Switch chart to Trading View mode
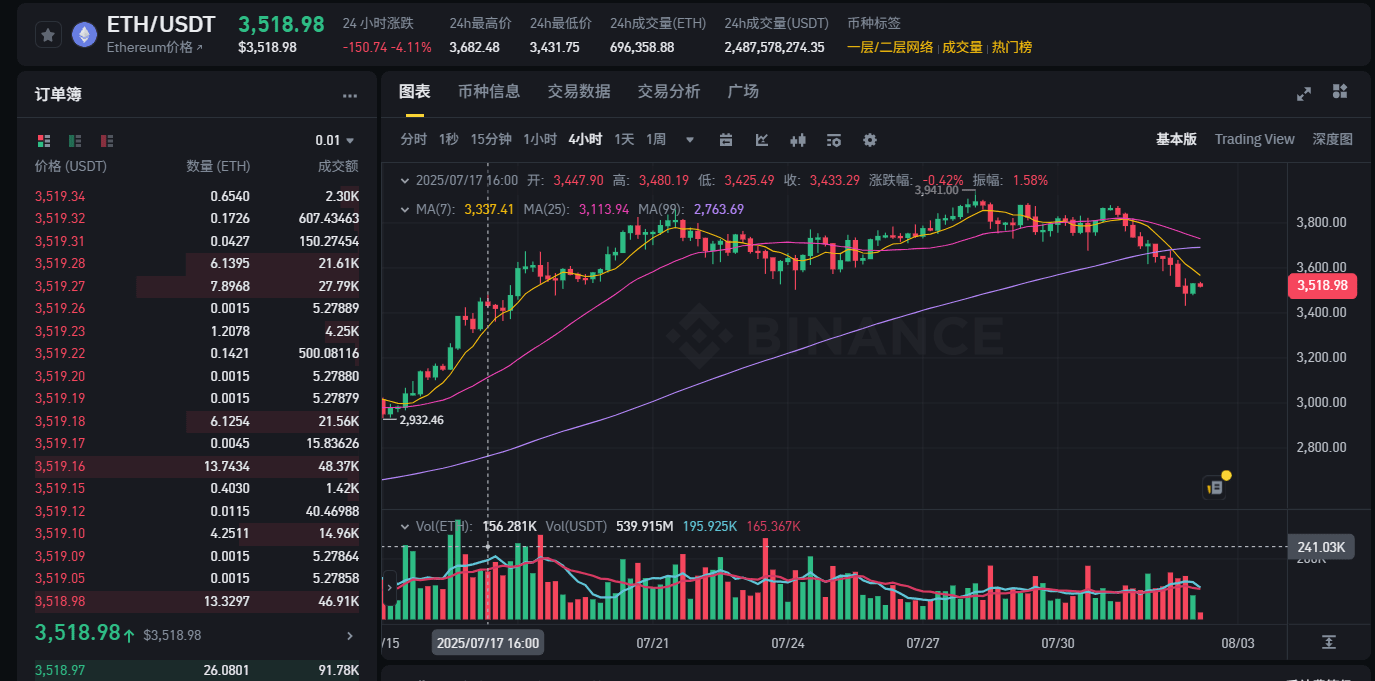Viewport: 1375px width, 681px height. [1254, 140]
